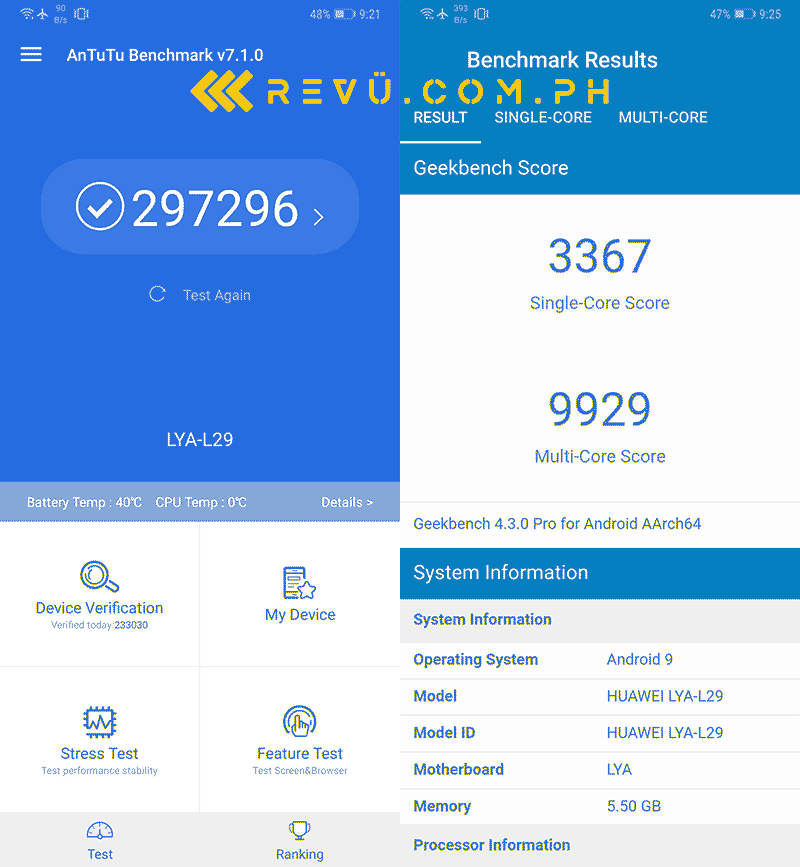Tap the CPU Temp : 0℃ reading
The image size is (800, 867).
[201, 502]
